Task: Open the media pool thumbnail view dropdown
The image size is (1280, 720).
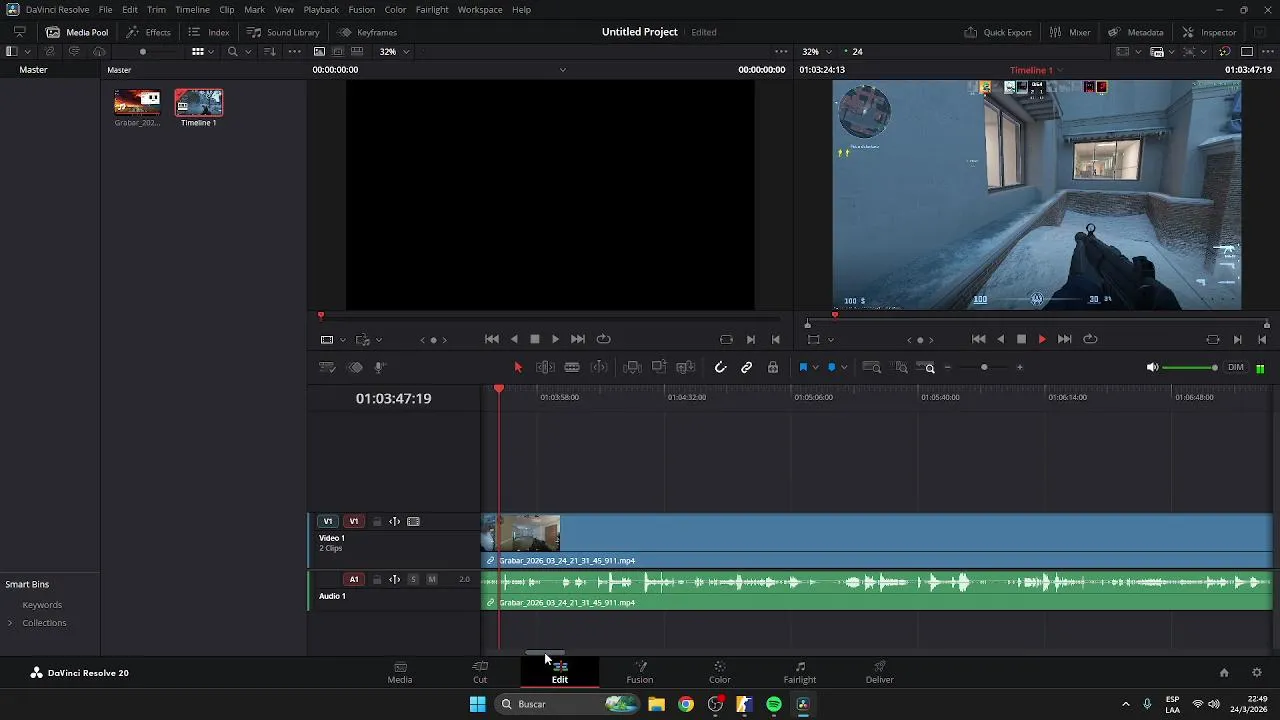Action: (x=211, y=51)
